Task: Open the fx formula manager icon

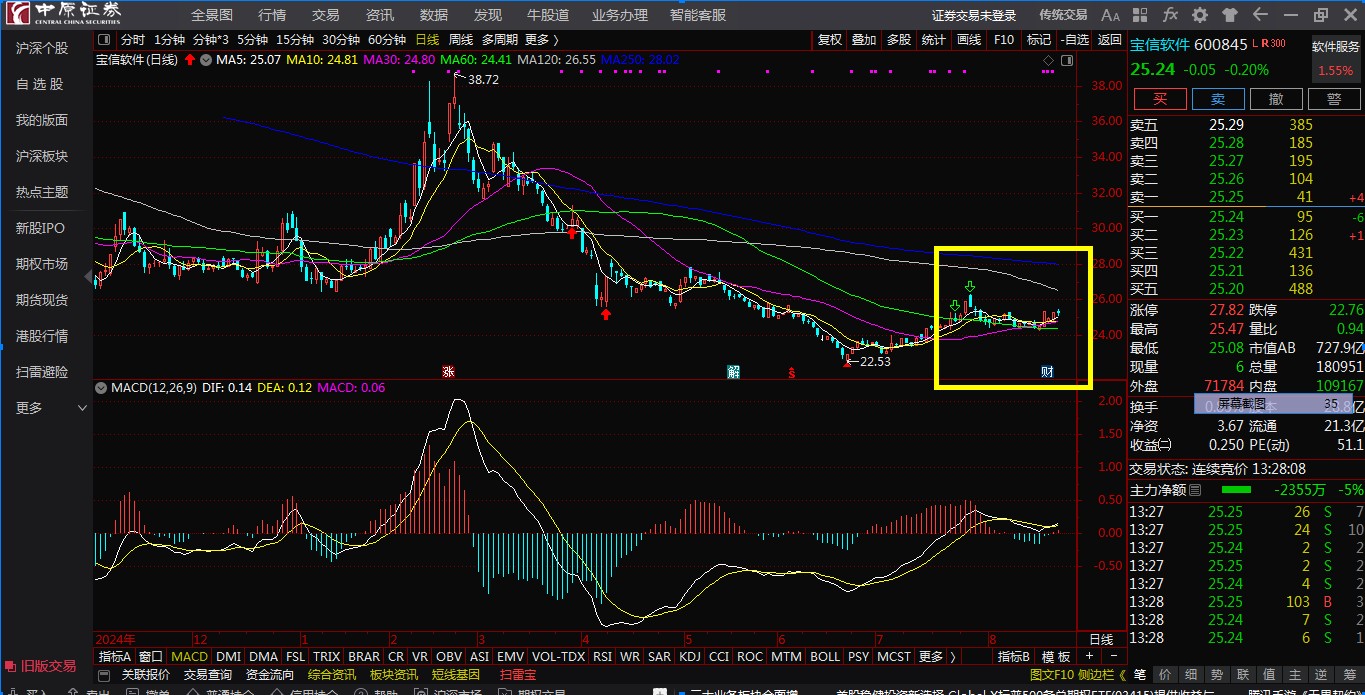Action: click(x=1170, y=15)
